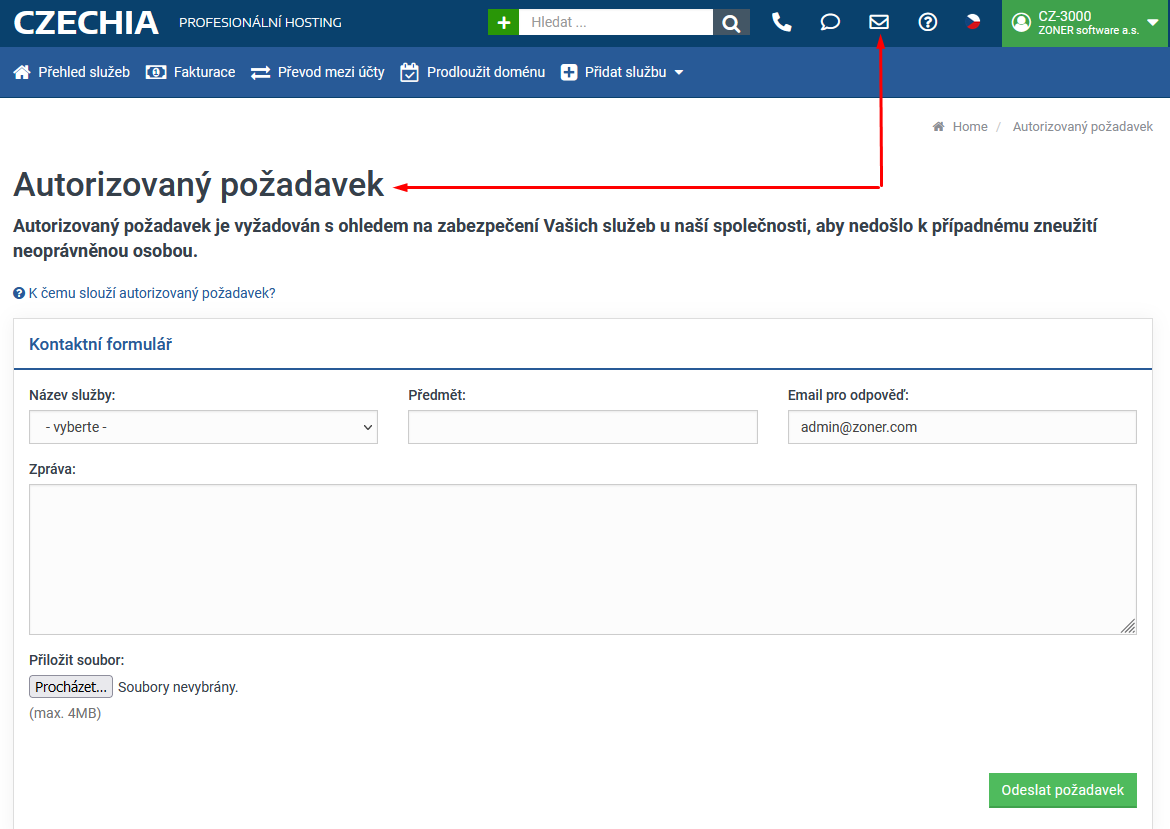1170x829 pixels.
Task: Open Prodloužit doménu
Action: coord(473,72)
